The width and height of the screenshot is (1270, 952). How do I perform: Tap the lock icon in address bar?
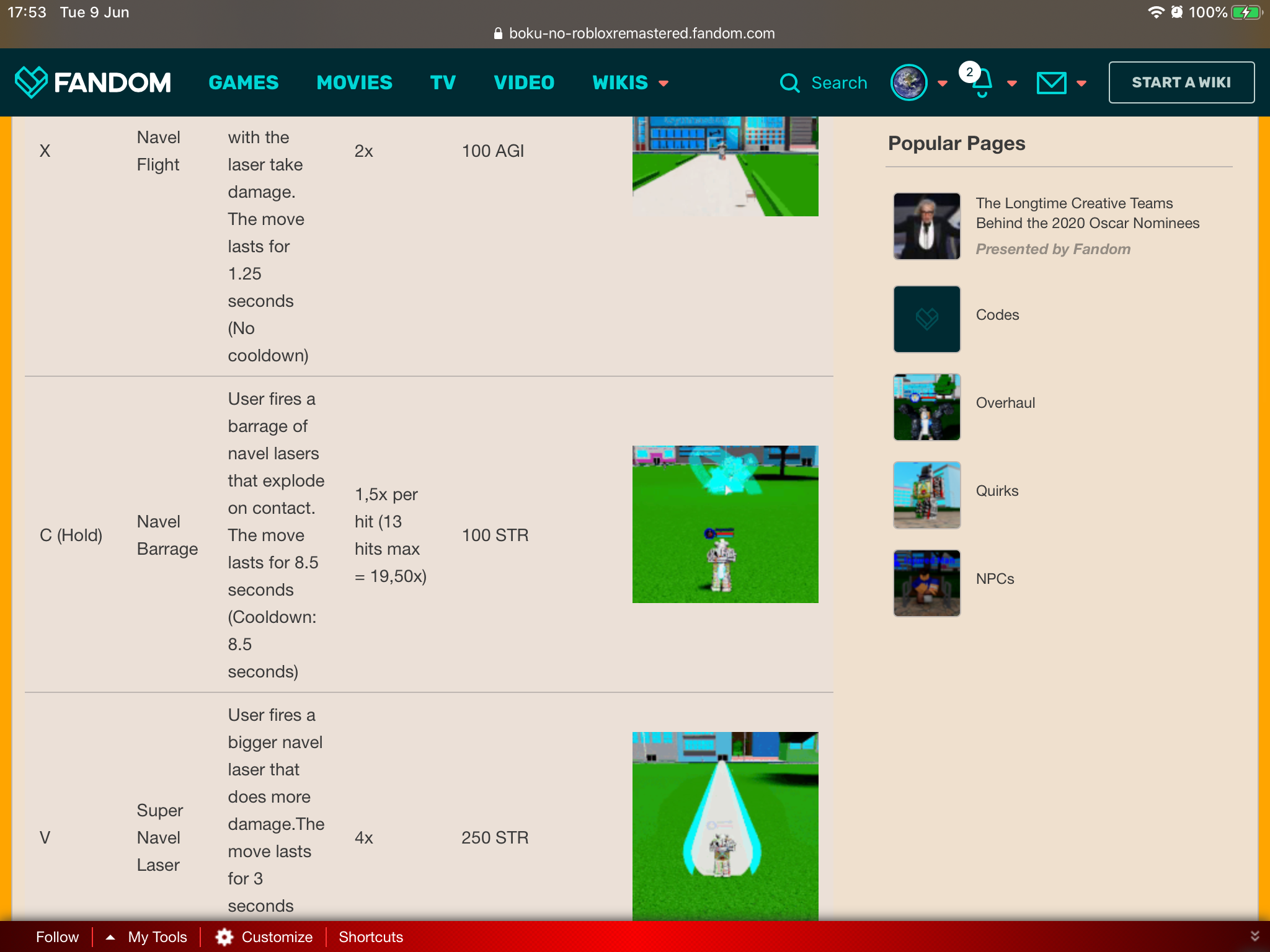[x=498, y=33]
